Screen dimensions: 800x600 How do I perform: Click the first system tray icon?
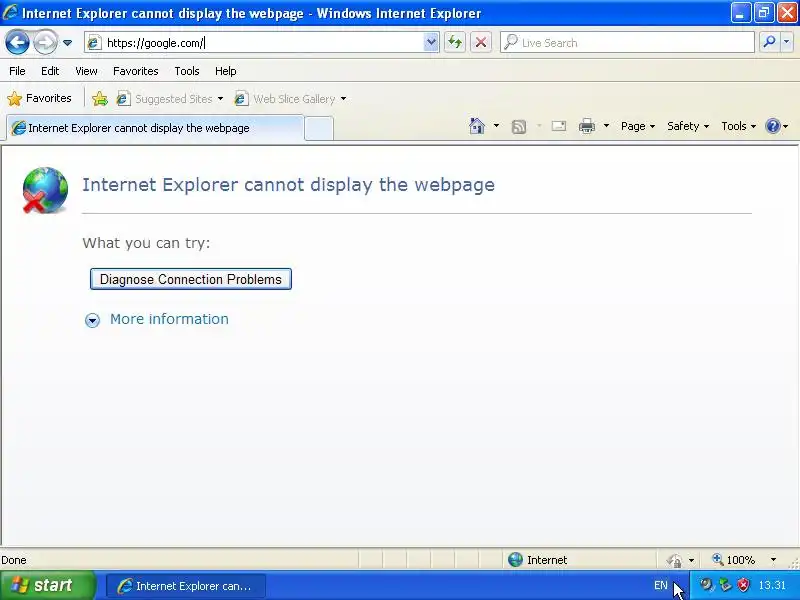tap(706, 585)
